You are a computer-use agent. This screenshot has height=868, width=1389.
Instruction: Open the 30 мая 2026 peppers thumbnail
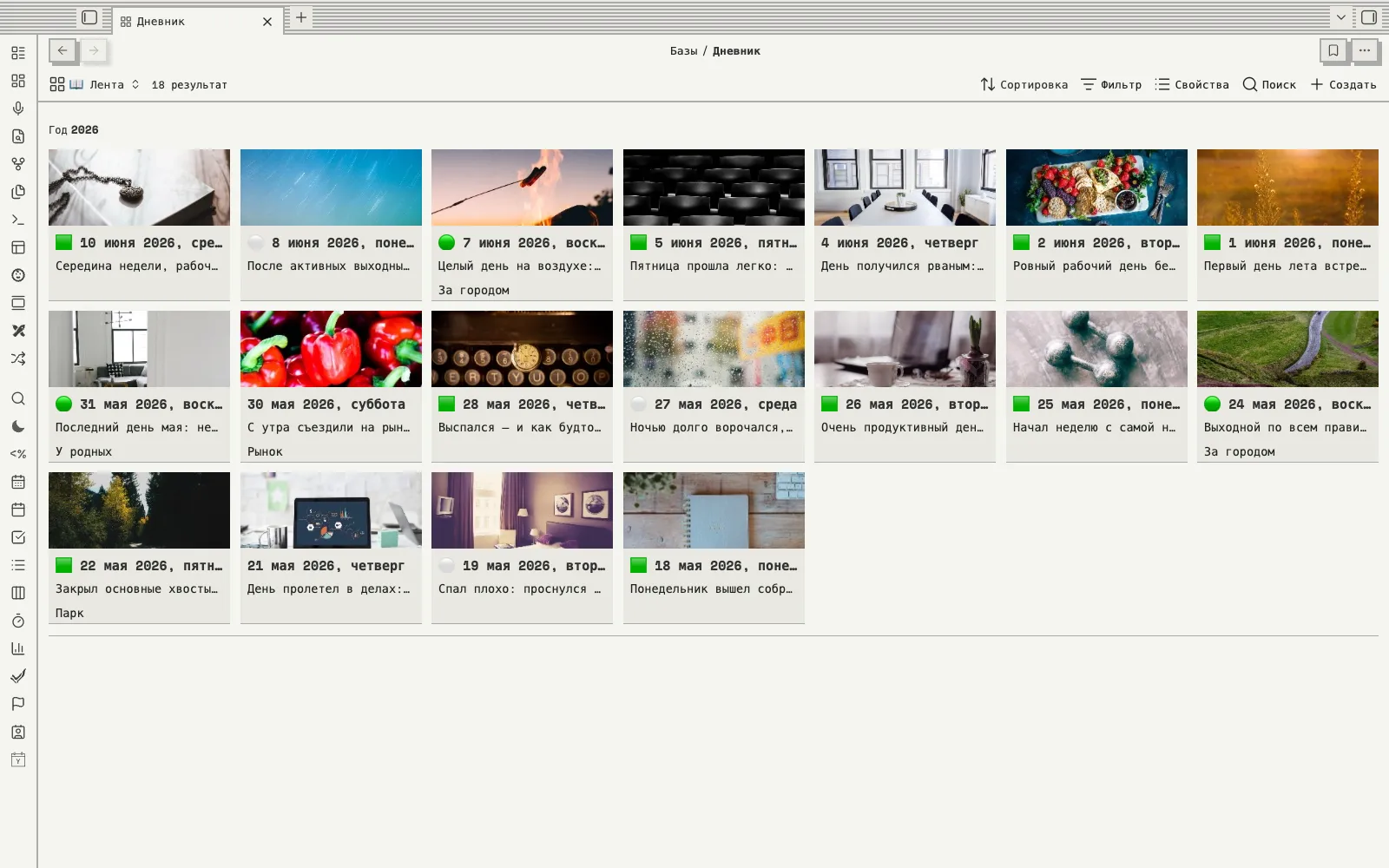click(331, 349)
